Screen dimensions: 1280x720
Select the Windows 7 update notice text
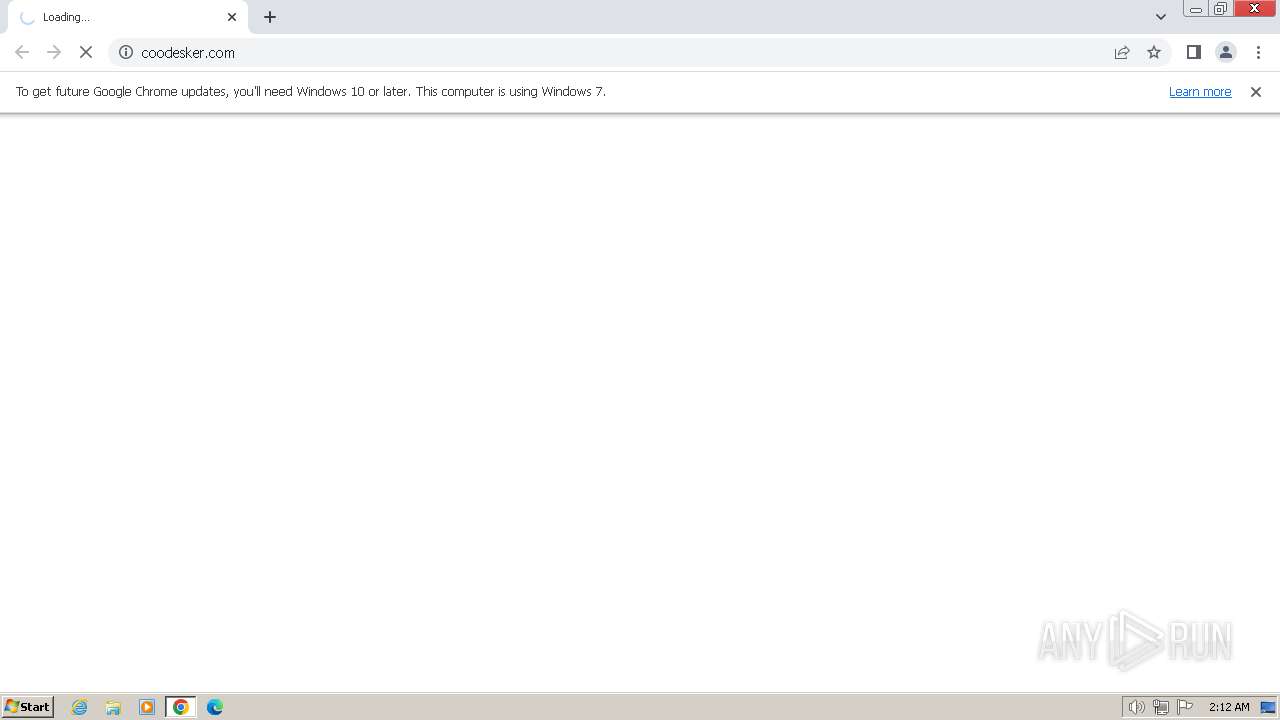point(311,91)
